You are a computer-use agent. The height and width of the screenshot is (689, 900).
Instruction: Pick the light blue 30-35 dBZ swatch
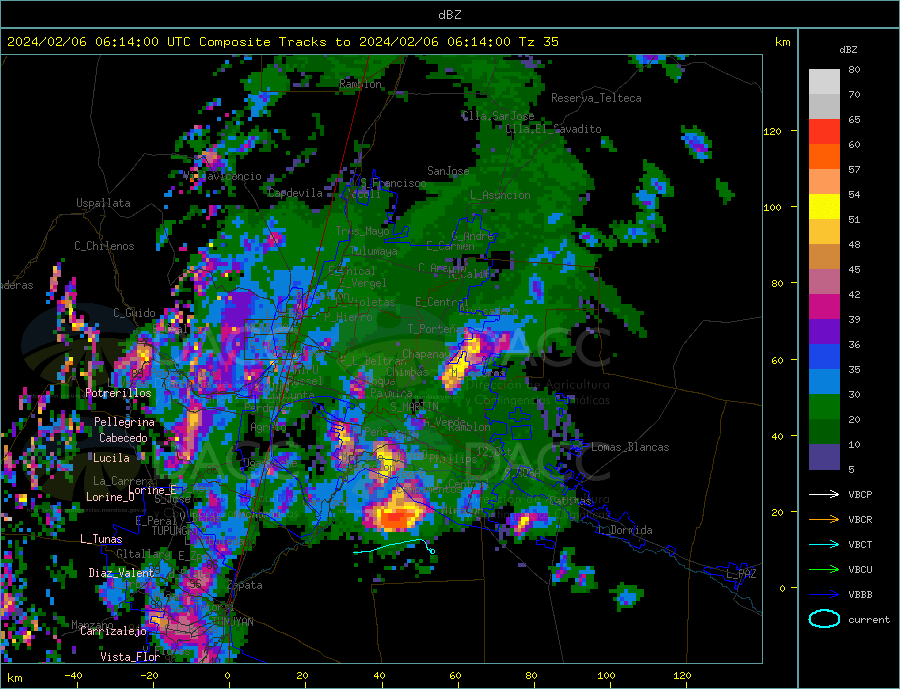824,382
